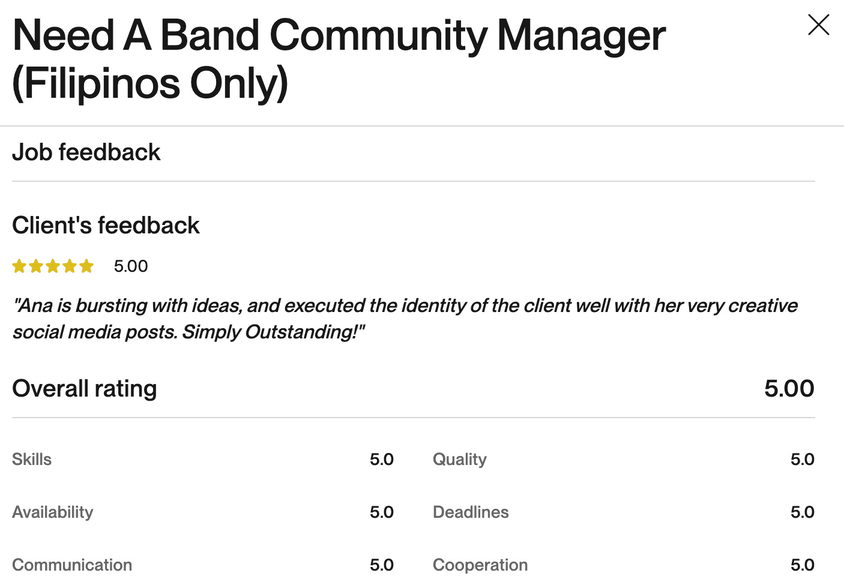The image size is (844, 582).
Task: Click the Deadlines 5.0 score value
Action: (x=802, y=512)
